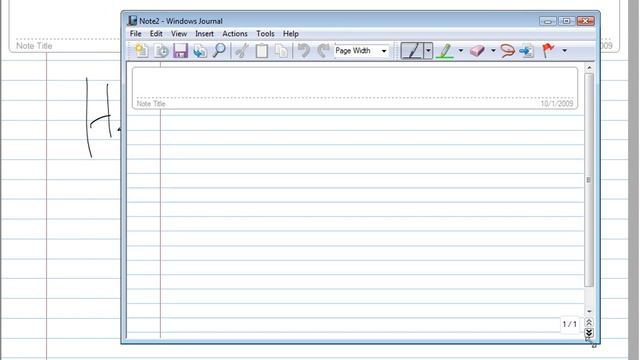
Task: Click the vertical scrollbar thumb
Action: pyautogui.click(x=589, y=180)
